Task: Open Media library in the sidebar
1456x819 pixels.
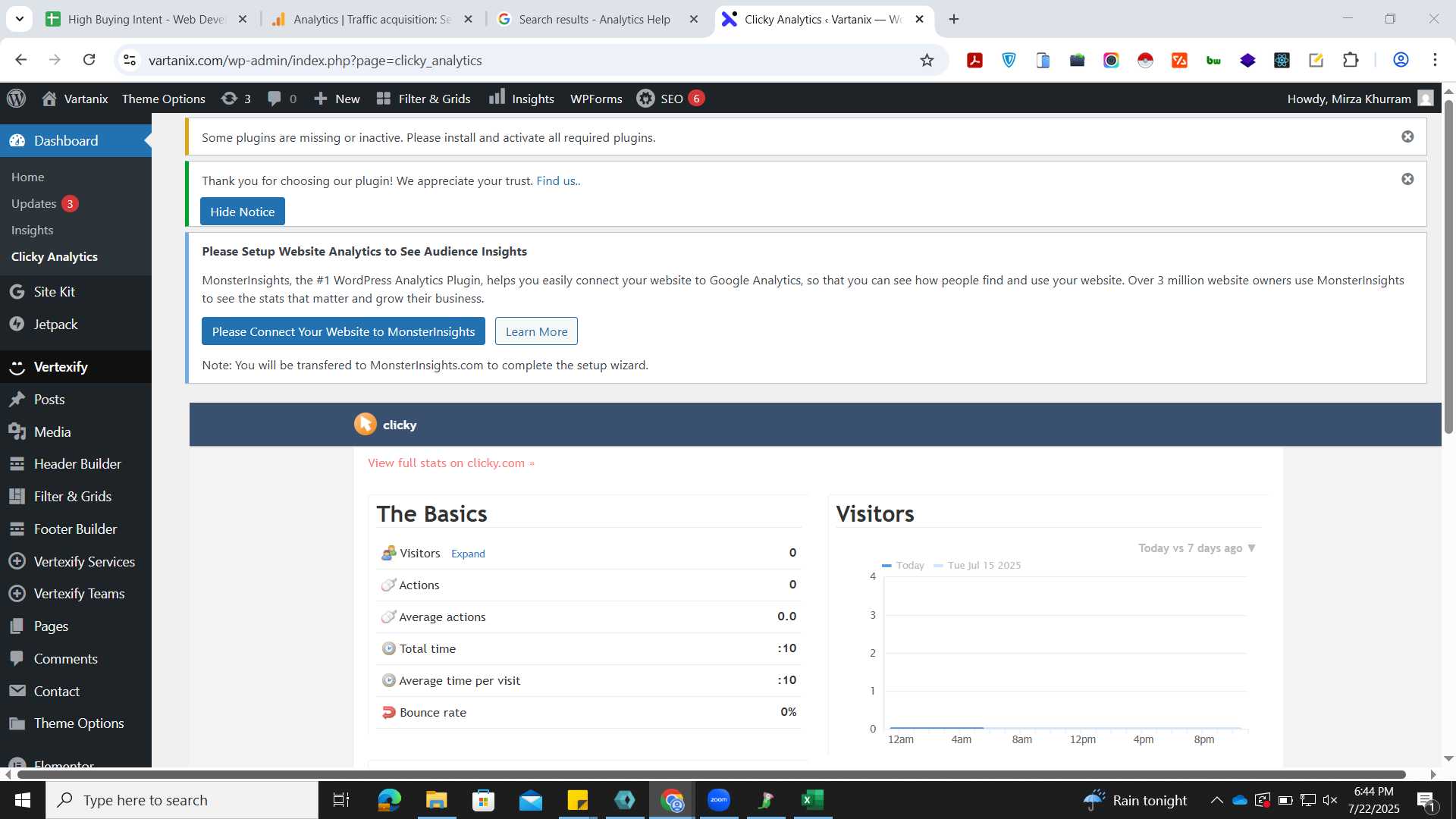Action: pyautogui.click(x=76, y=431)
